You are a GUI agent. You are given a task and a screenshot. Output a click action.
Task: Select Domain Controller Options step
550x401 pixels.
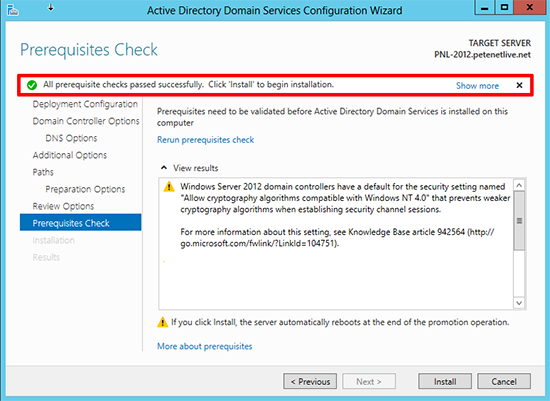(86, 121)
